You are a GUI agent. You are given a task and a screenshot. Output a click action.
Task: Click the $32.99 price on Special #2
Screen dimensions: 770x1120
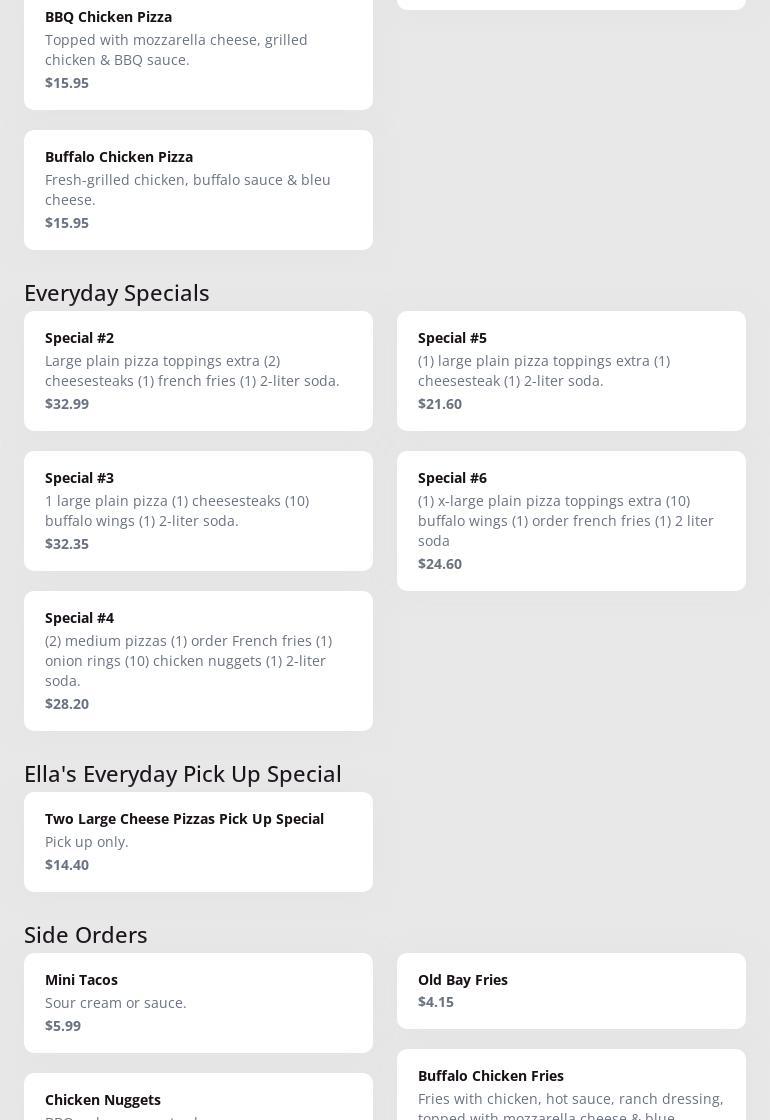coord(67,404)
